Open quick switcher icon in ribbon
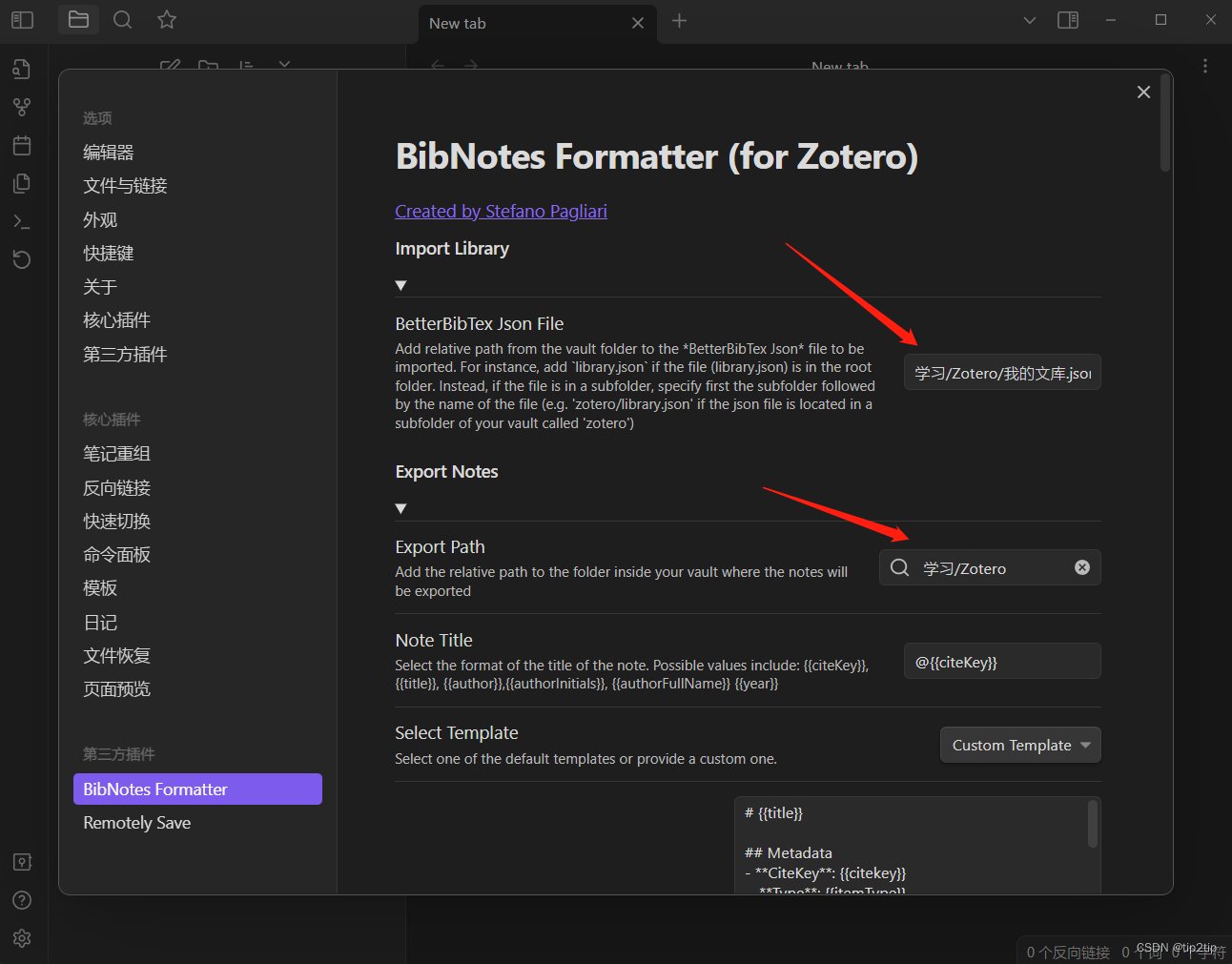Viewport: 1232px width, 964px height. (x=22, y=69)
